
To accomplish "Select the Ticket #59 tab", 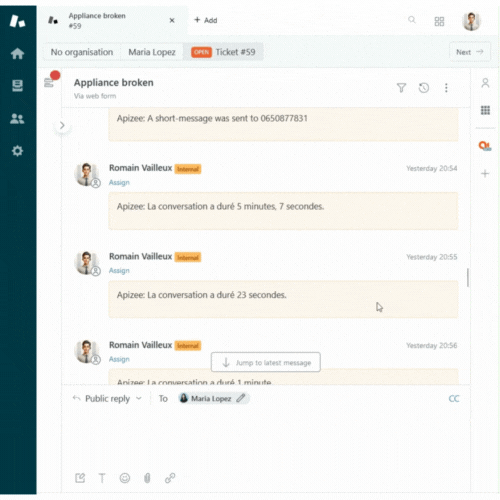I will point(223,52).
